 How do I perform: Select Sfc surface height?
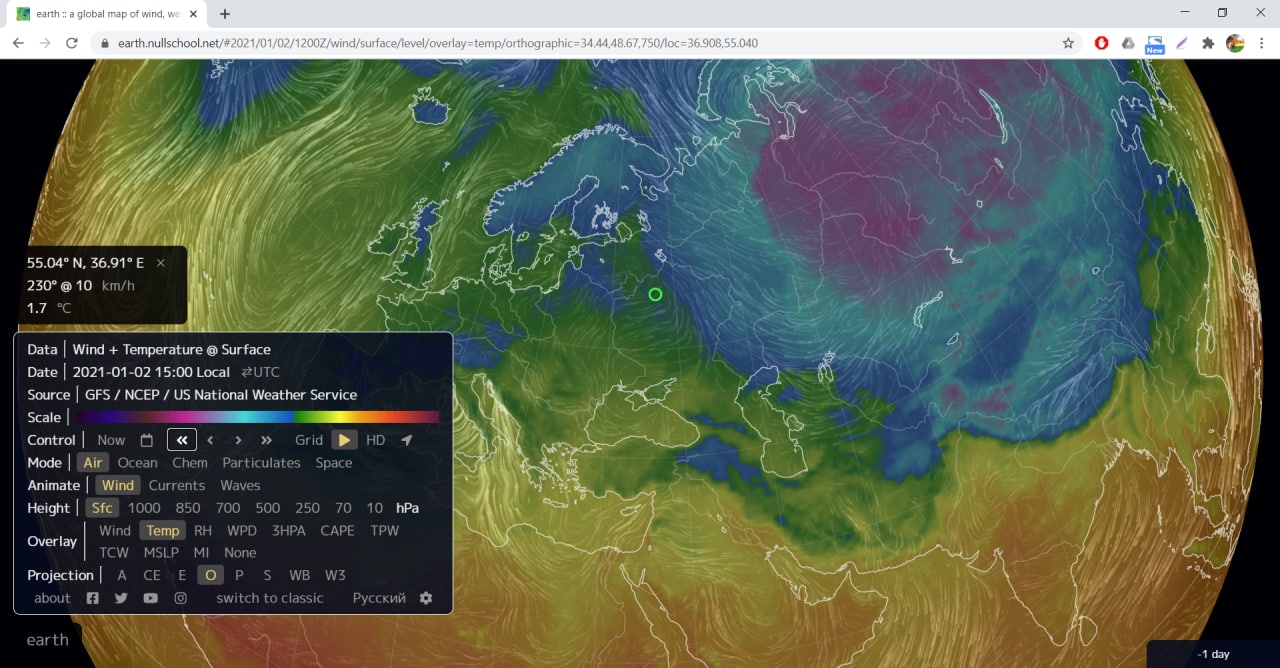(102, 508)
